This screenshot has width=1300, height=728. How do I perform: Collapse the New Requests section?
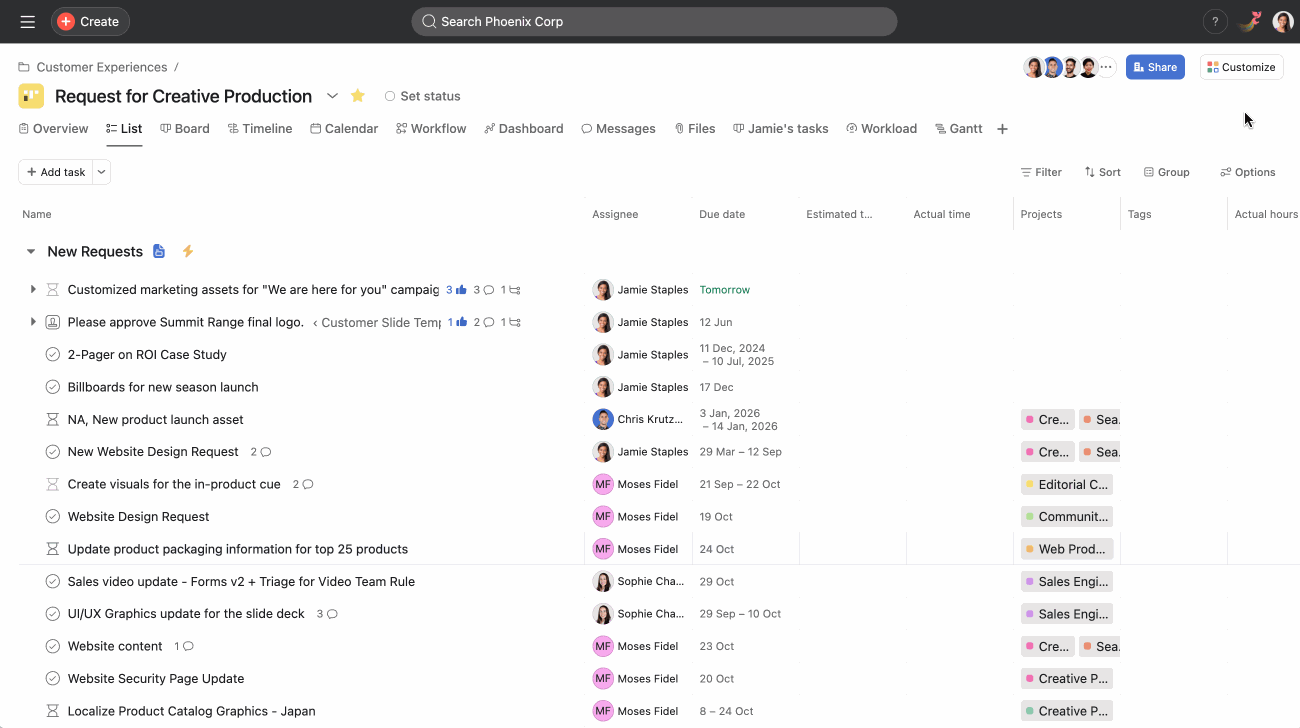click(x=31, y=252)
